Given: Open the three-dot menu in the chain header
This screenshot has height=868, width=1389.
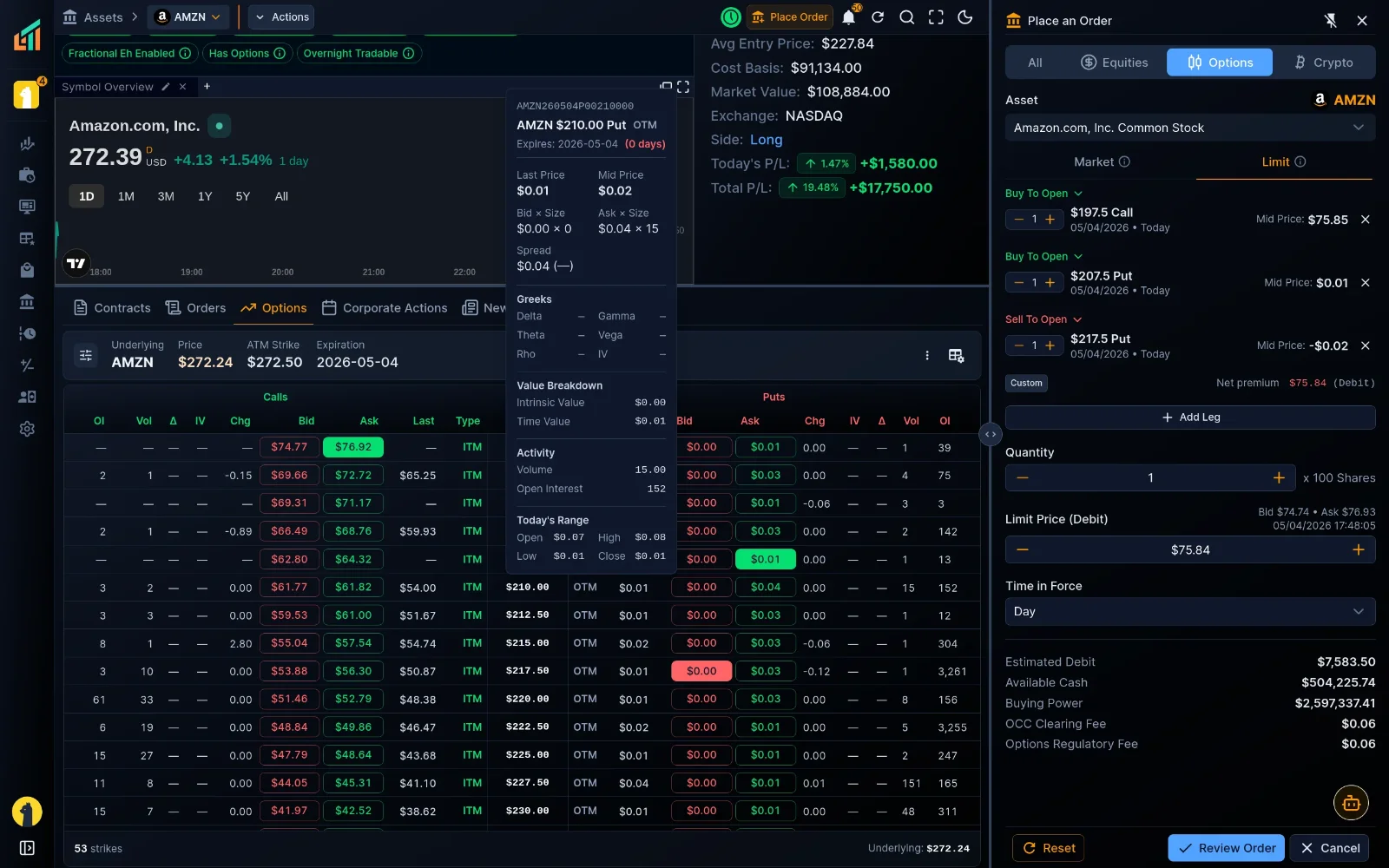Looking at the screenshot, I should pos(927,355).
